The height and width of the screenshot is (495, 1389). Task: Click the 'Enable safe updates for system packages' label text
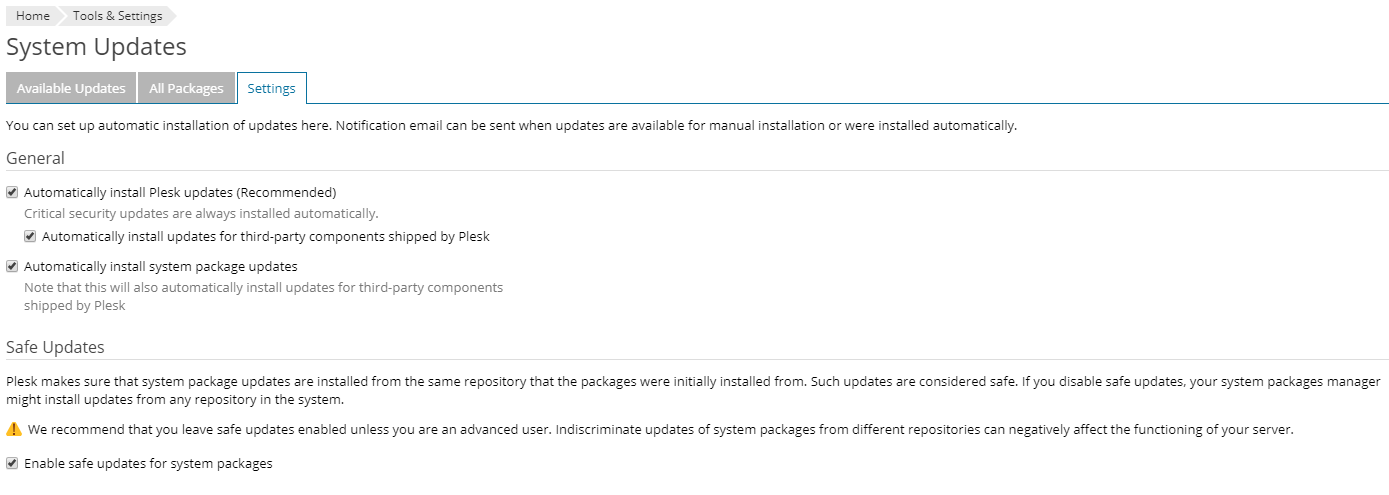click(148, 464)
